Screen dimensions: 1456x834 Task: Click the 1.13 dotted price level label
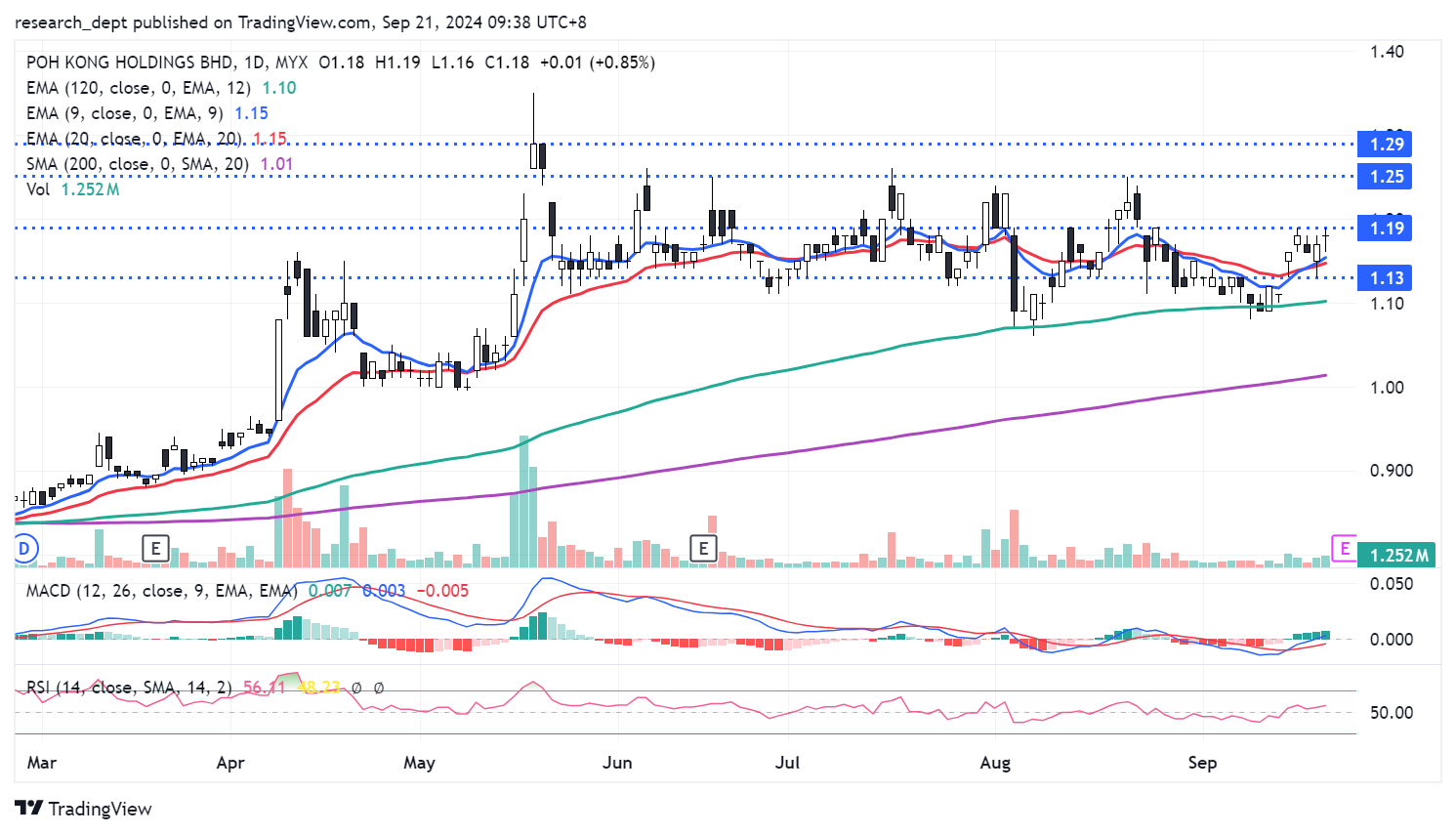(x=1387, y=278)
